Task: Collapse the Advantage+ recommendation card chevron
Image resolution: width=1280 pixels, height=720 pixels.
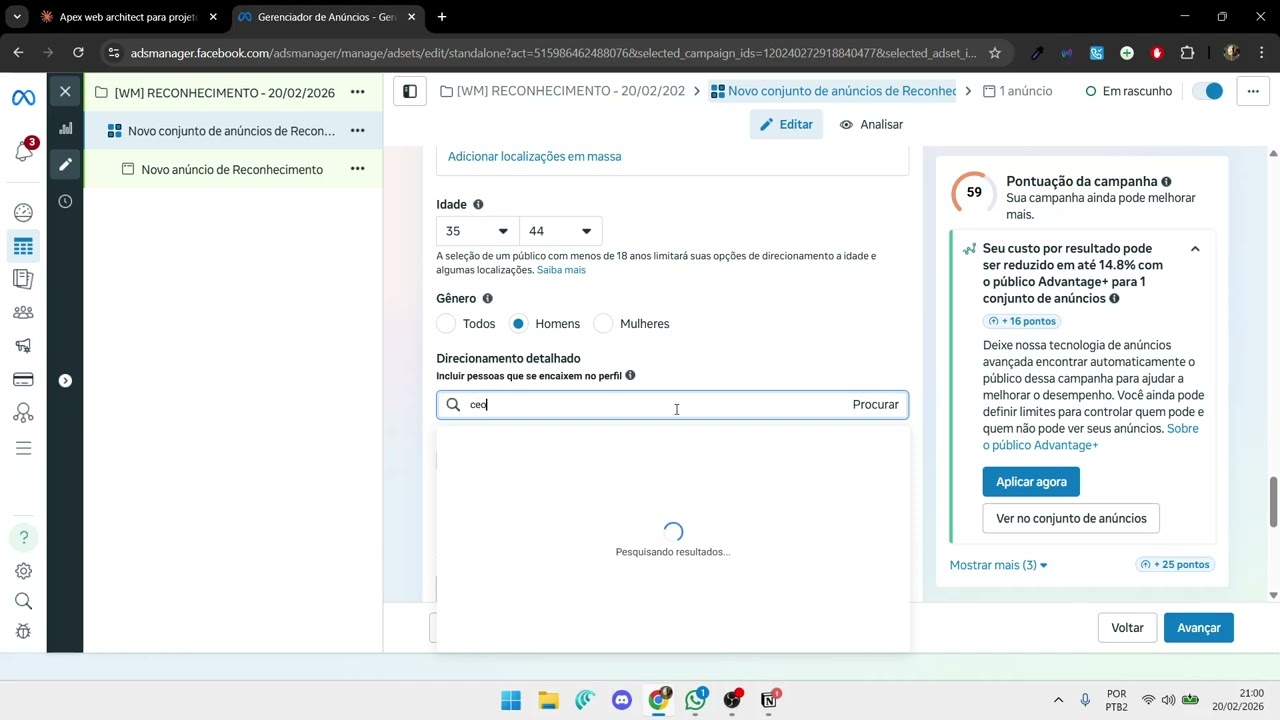Action: pos(1195,249)
